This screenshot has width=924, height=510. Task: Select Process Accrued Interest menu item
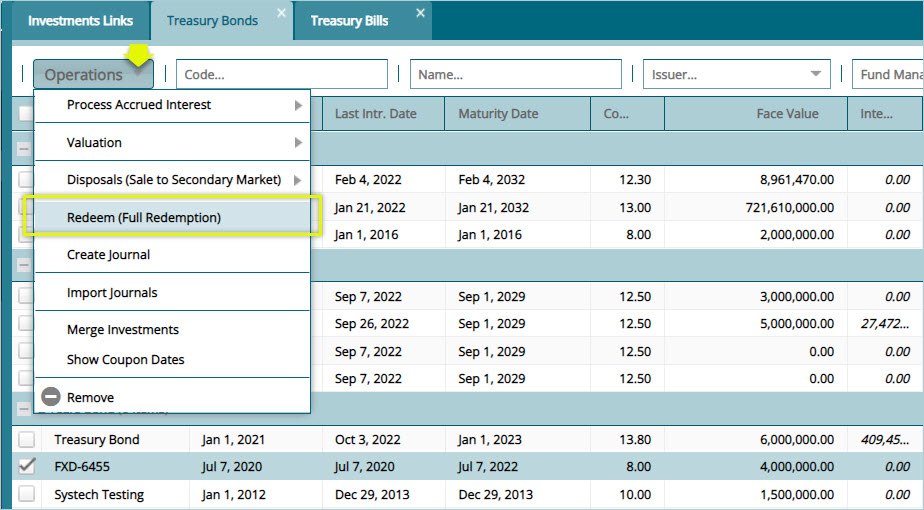click(172, 105)
